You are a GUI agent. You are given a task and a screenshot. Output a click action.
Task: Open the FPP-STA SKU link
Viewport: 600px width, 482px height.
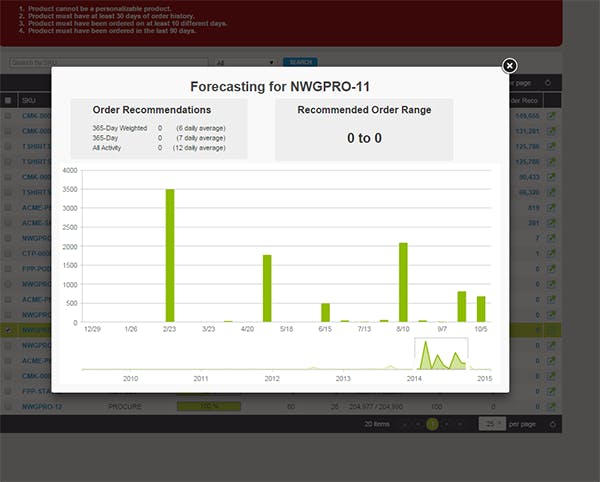[x=36, y=391]
